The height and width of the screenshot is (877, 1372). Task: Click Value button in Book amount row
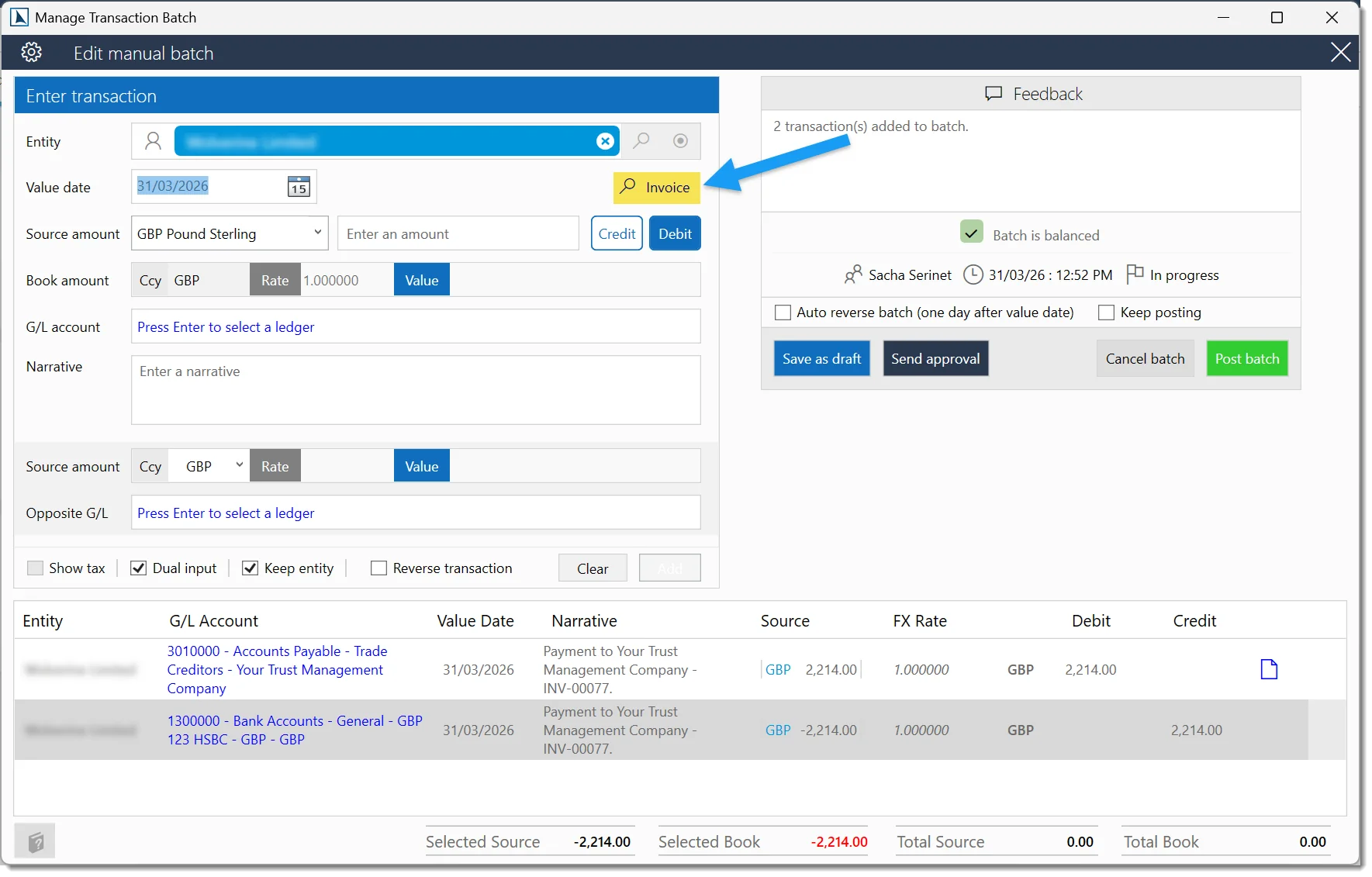422,280
